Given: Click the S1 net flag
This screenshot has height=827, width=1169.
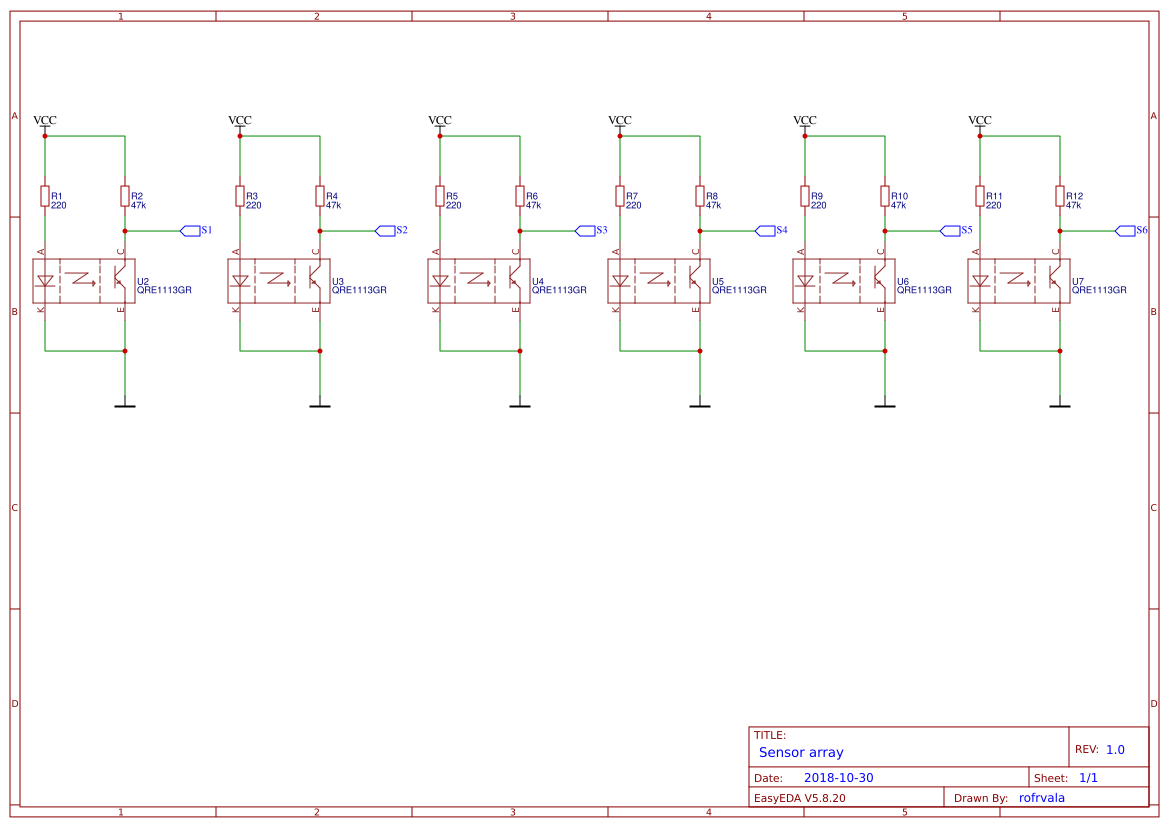Looking at the screenshot, I should [x=190, y=230].
